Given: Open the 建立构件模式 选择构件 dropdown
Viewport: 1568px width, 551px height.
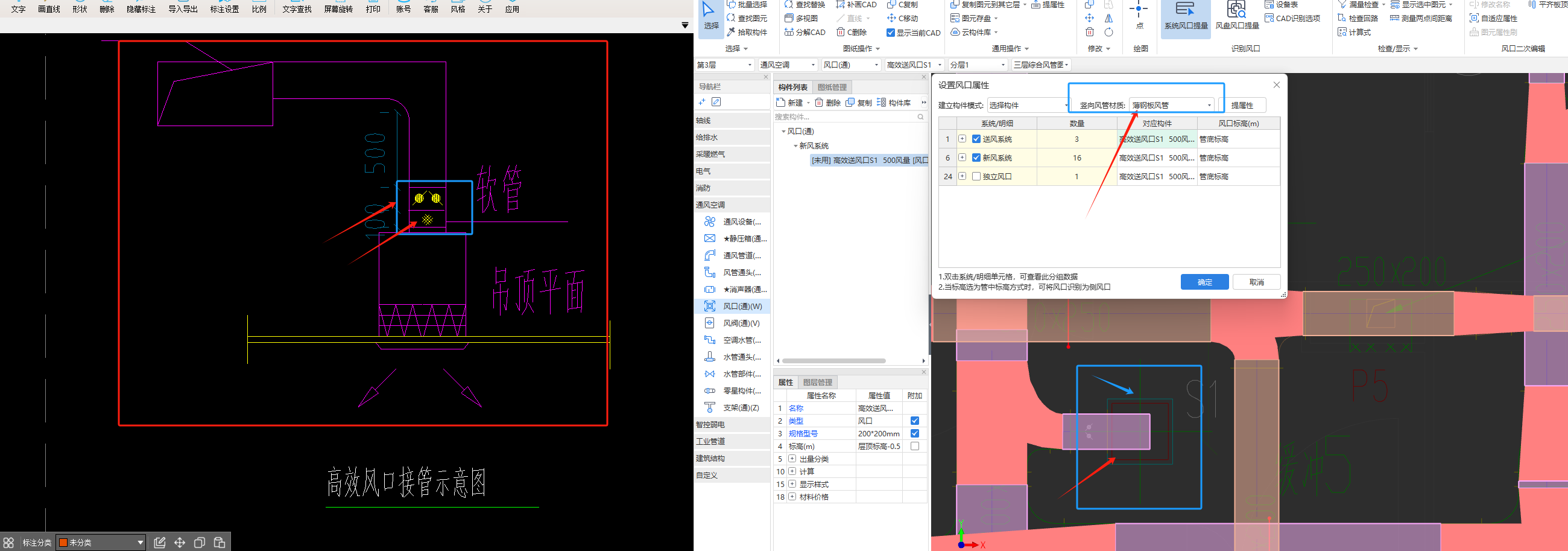Looking at the screenshot, I should [x=1028, y=106].
